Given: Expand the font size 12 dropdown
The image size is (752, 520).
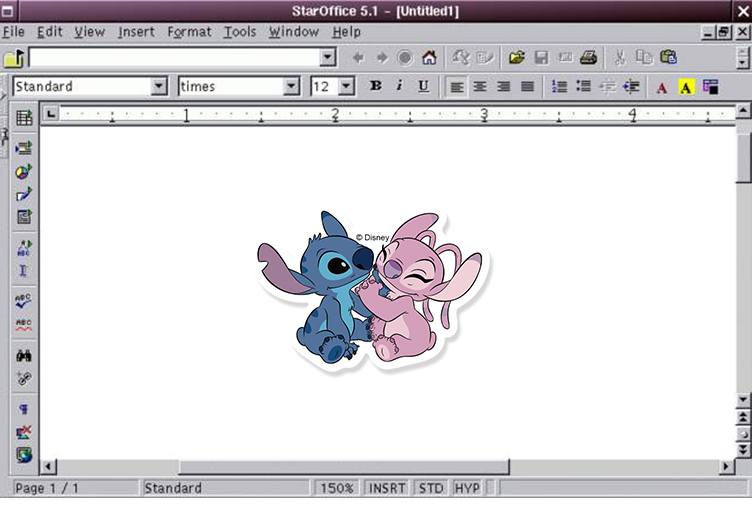Looking at the screenshot, I should pyautogui.click(x=346, y=87).
